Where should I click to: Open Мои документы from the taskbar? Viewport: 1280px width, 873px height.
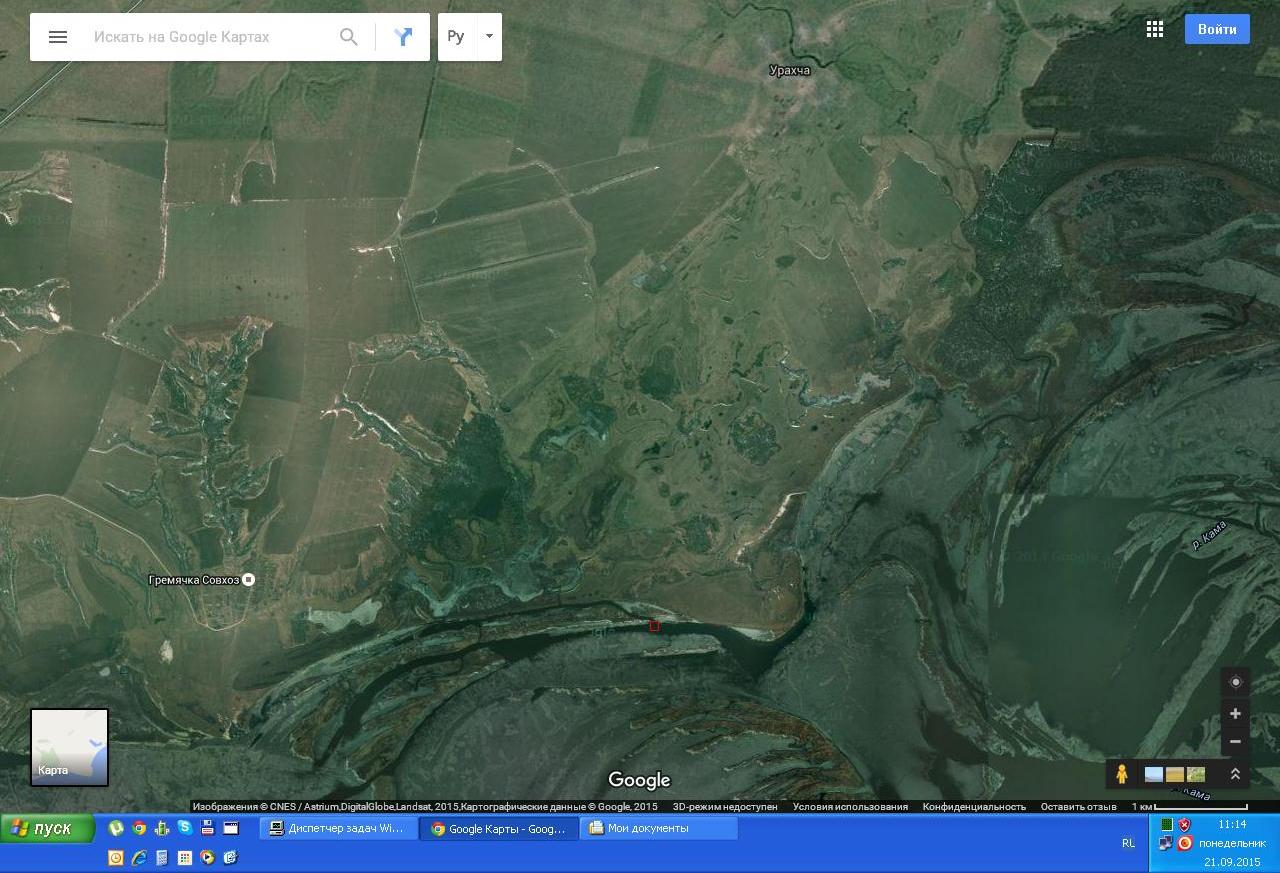tap(658, 828)
